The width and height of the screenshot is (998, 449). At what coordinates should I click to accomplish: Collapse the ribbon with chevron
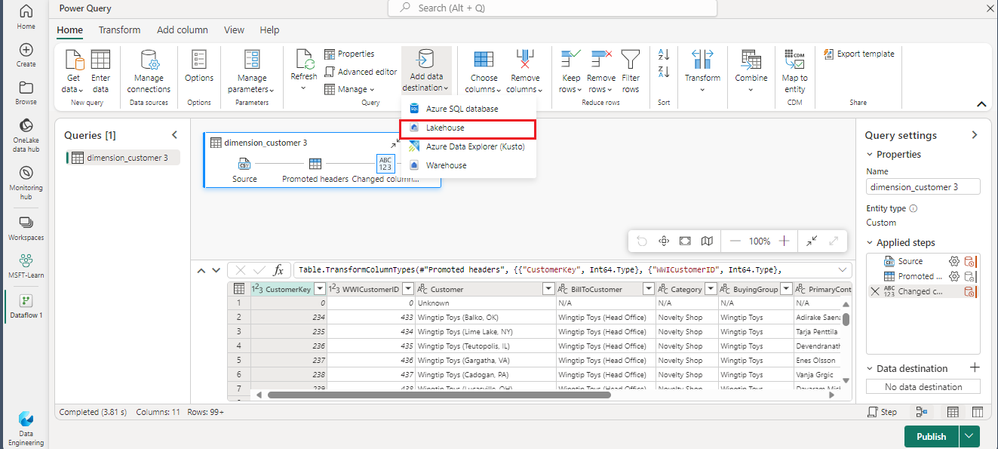(981, 104)
